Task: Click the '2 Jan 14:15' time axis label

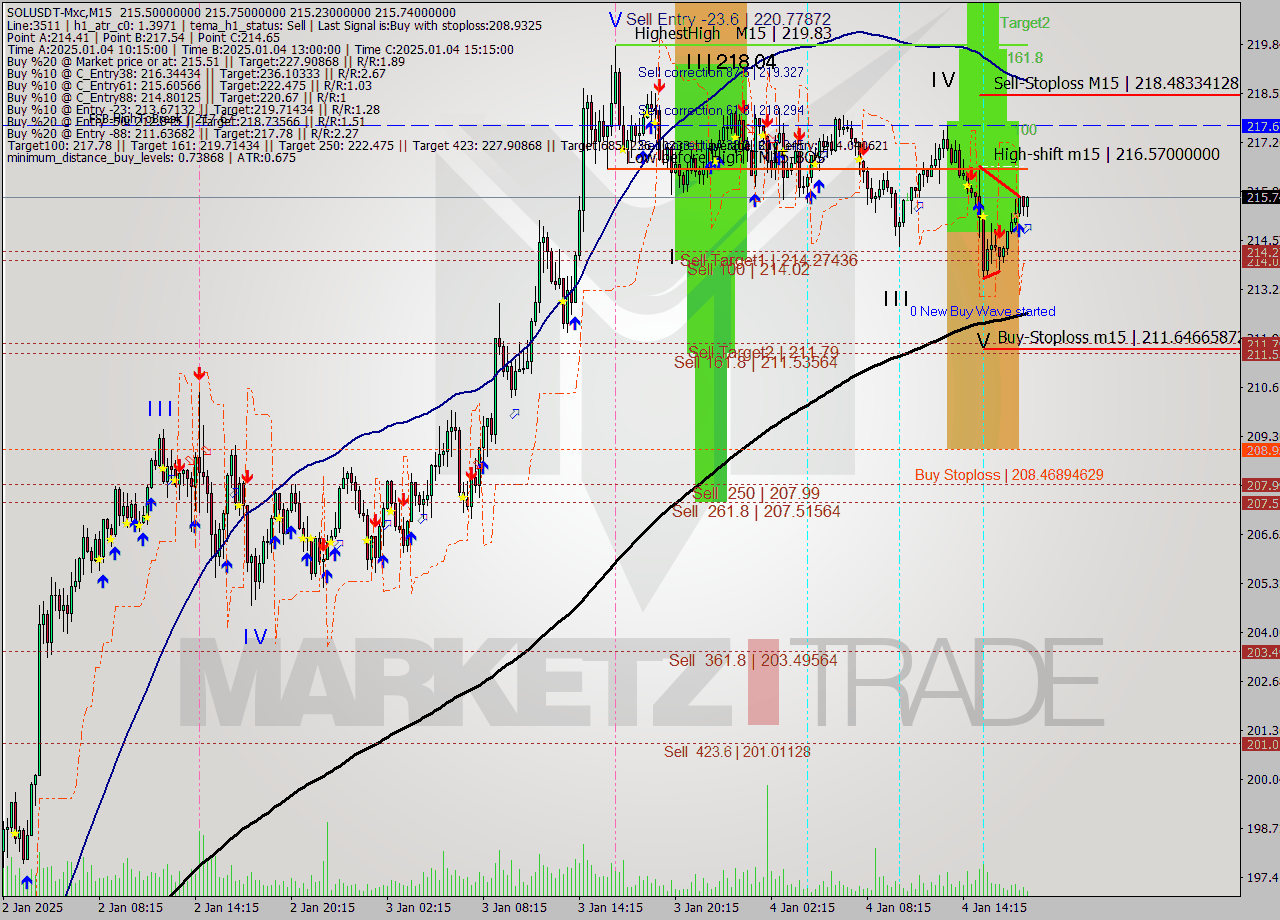Action: coord(226,908)
